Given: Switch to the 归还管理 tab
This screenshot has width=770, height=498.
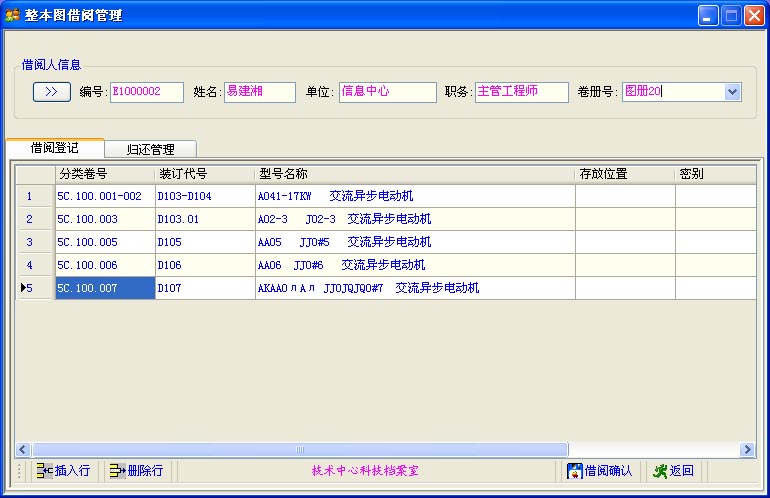Looking at the screenshot, I should [151, 149].
